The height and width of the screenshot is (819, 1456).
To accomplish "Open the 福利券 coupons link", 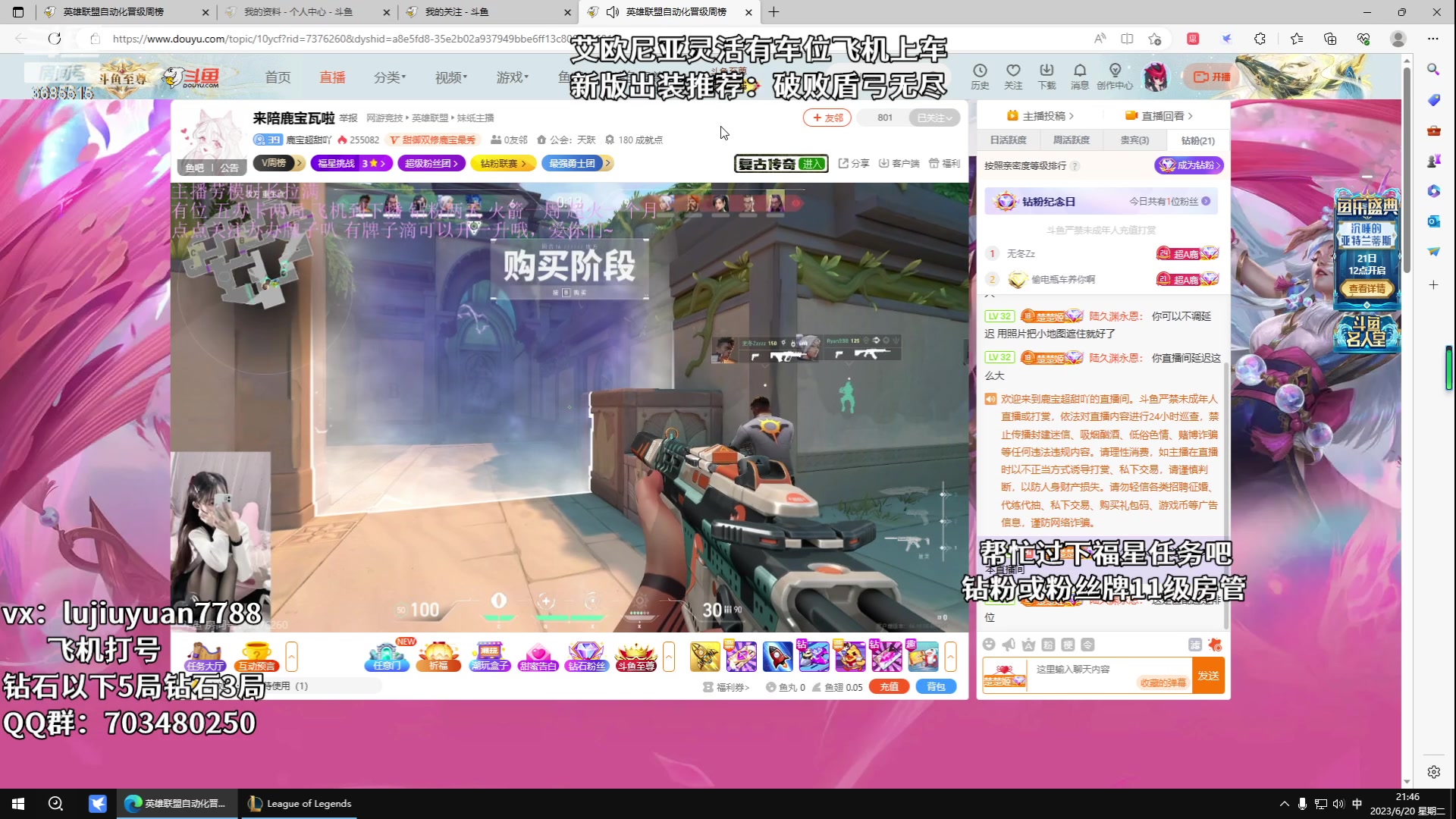I will pos(726,687).
